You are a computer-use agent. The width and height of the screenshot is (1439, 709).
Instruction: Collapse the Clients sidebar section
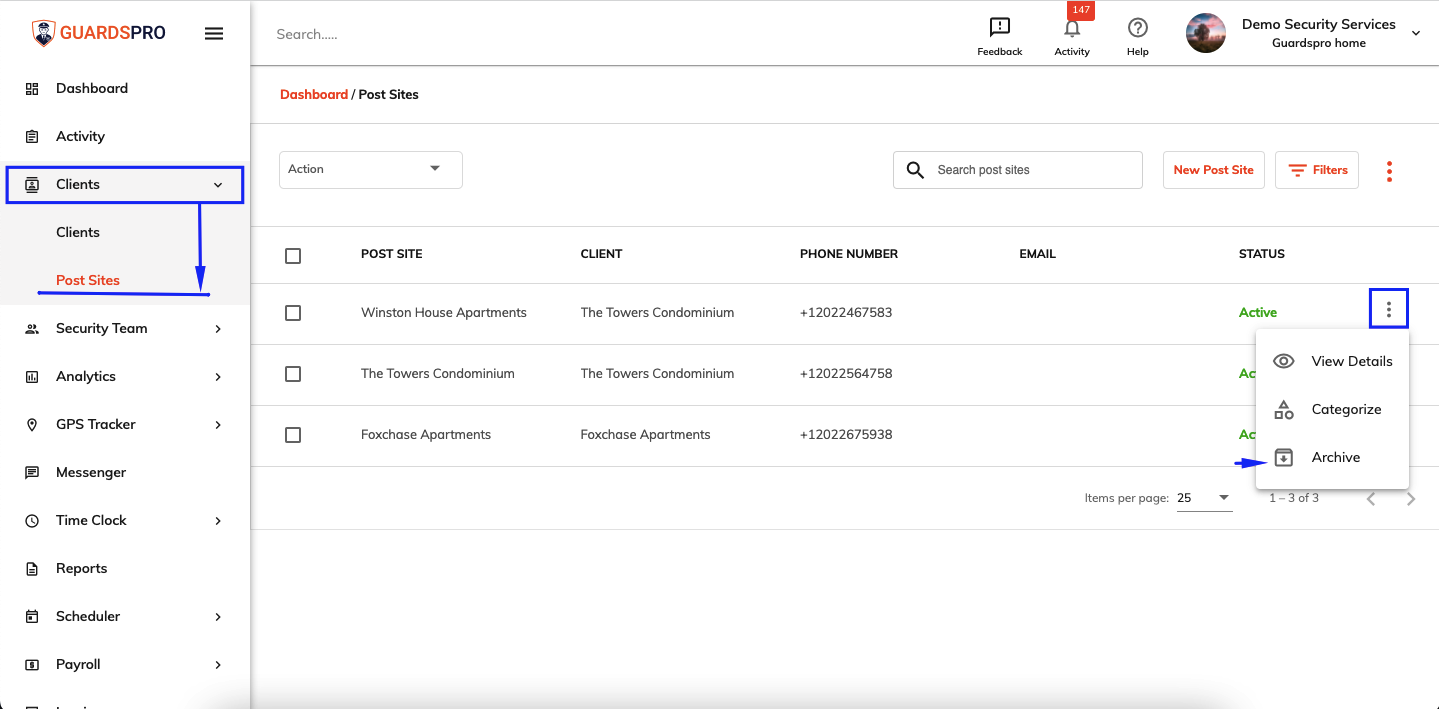tap(125, 184)
